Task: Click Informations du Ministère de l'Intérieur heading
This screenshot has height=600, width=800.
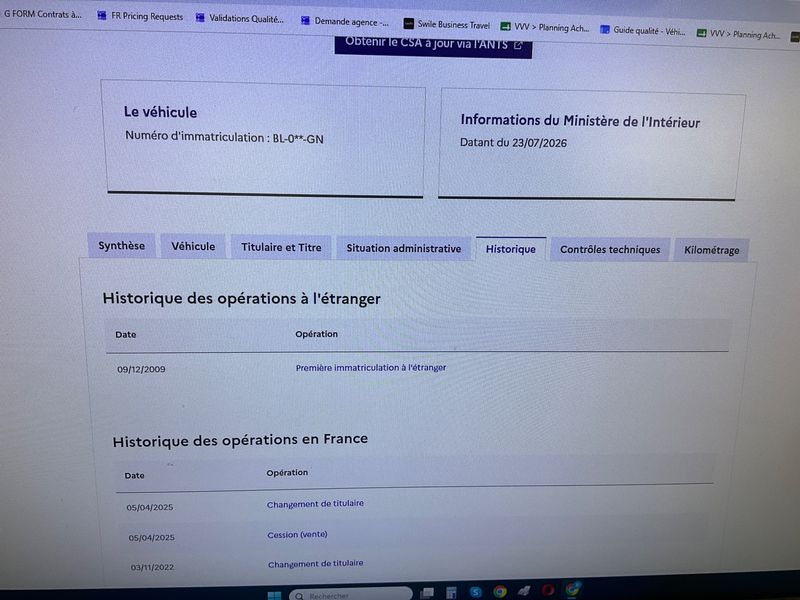Action: point(580,121)
